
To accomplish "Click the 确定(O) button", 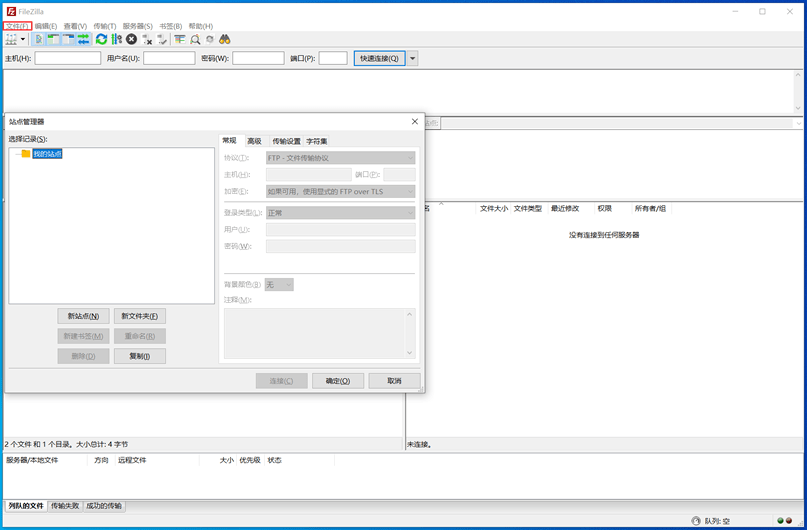I will tap(338, 381).
